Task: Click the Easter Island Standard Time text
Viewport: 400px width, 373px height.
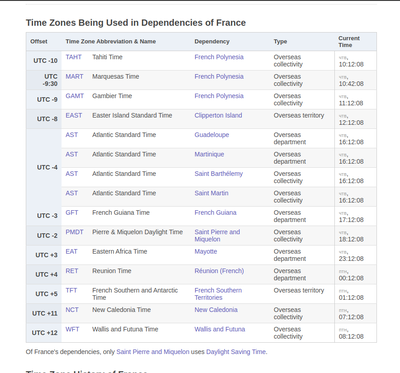Action: click(132, 115)
